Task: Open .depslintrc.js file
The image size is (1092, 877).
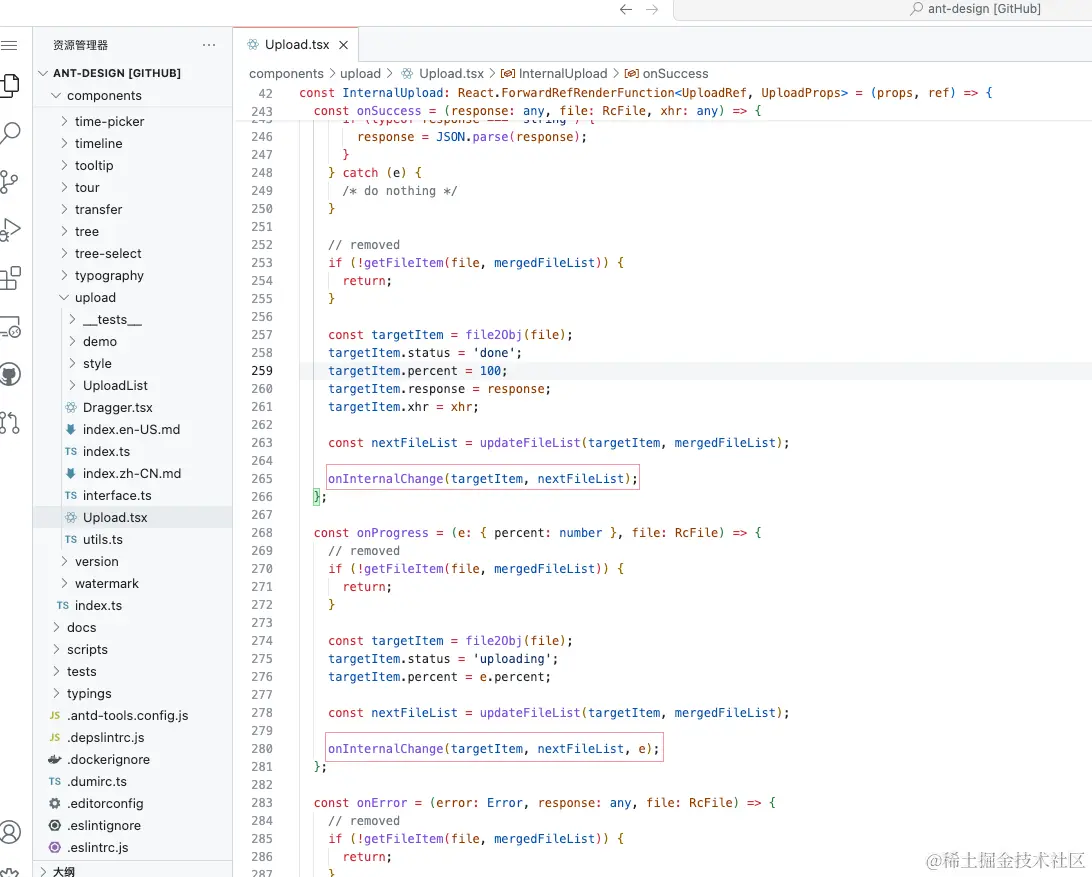Action: 132,738
